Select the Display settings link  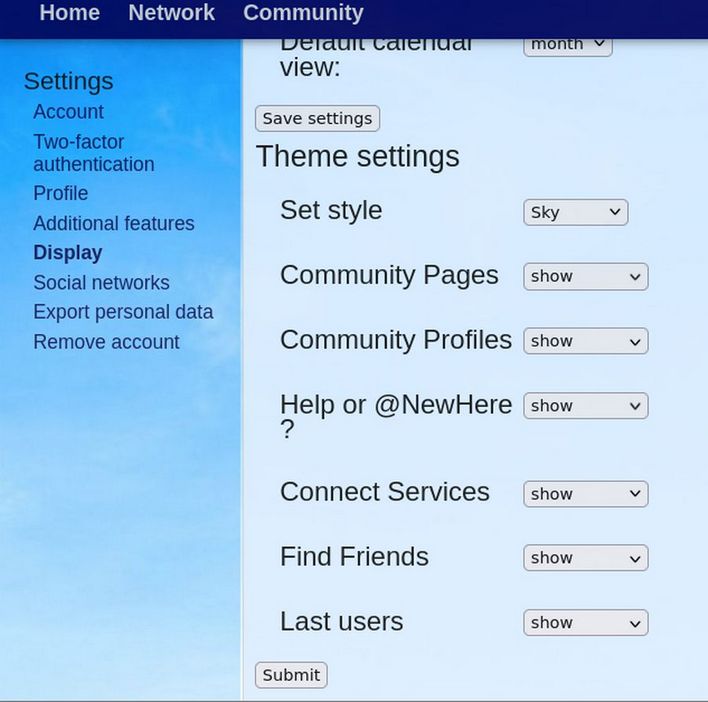(x=67, y=253)
